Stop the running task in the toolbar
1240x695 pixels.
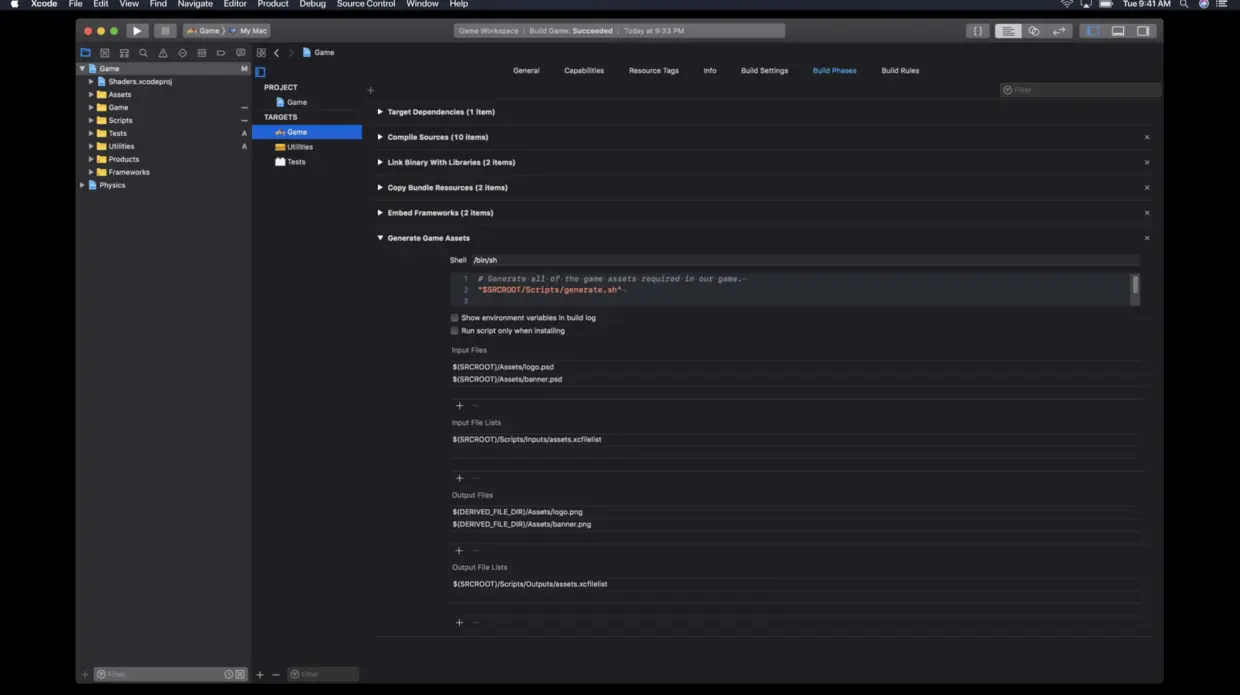(x=166, y=31)
